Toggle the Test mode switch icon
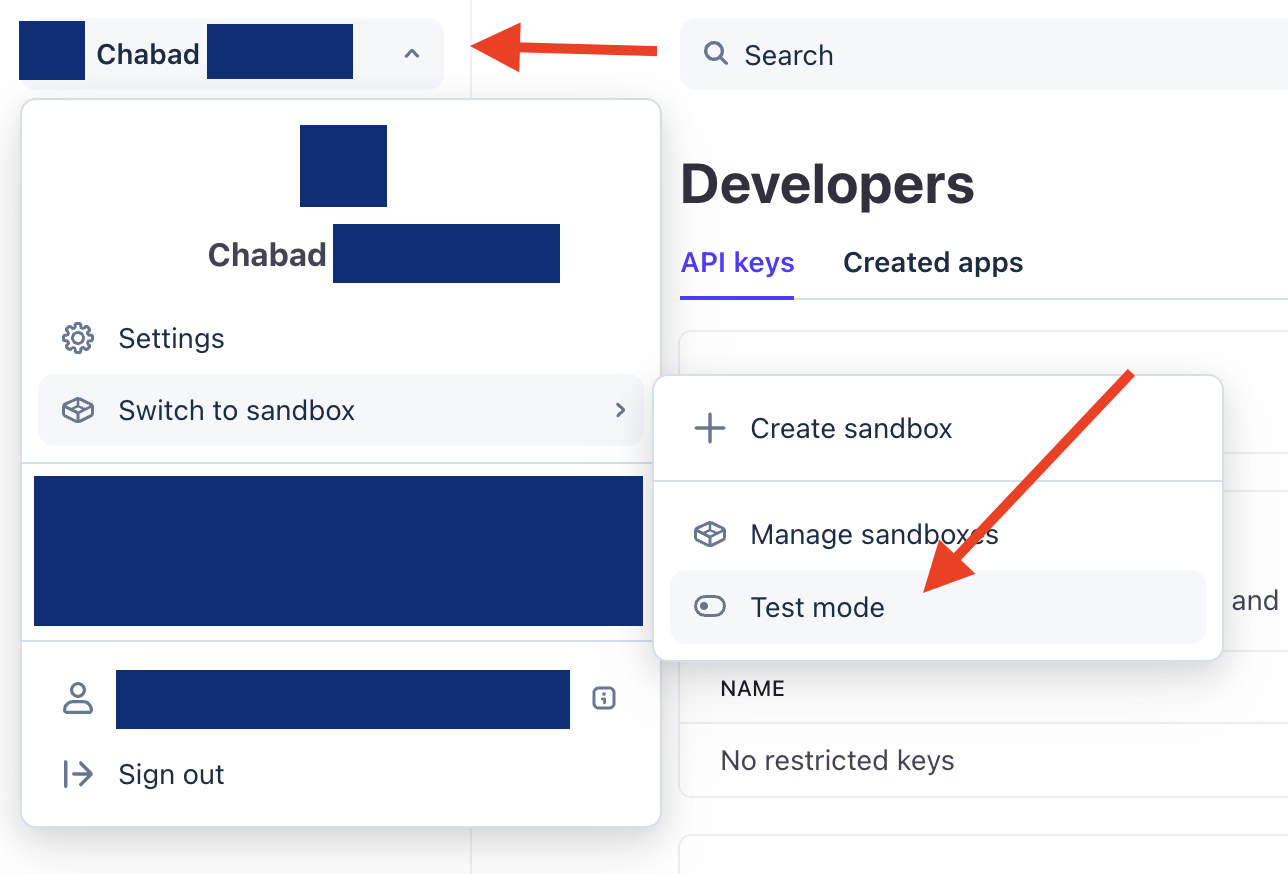Image resolution: width=1288 pixels, height=874 pixels. 710,607
